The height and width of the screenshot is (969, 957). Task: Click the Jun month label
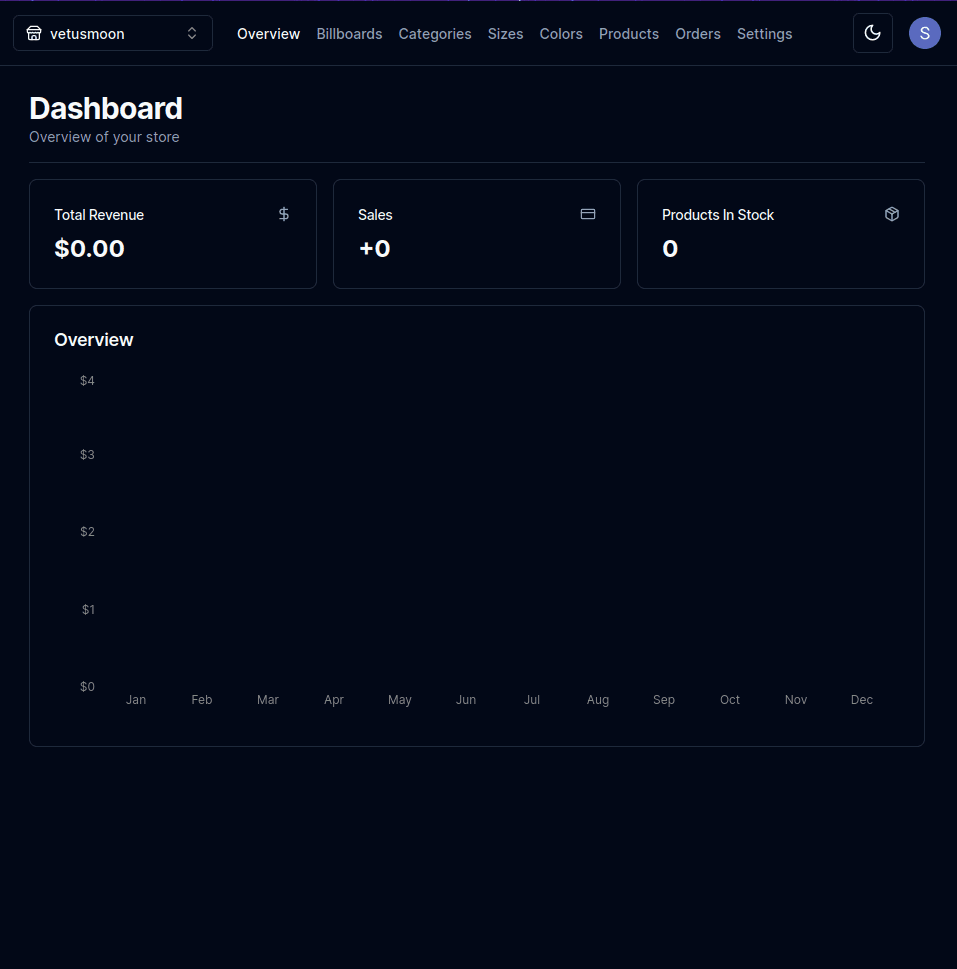(466, 700)
